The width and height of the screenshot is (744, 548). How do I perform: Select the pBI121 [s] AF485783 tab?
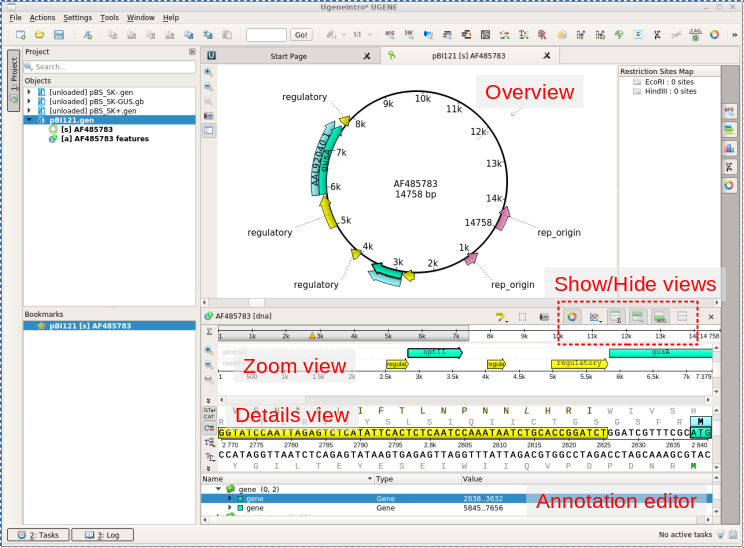469,56
